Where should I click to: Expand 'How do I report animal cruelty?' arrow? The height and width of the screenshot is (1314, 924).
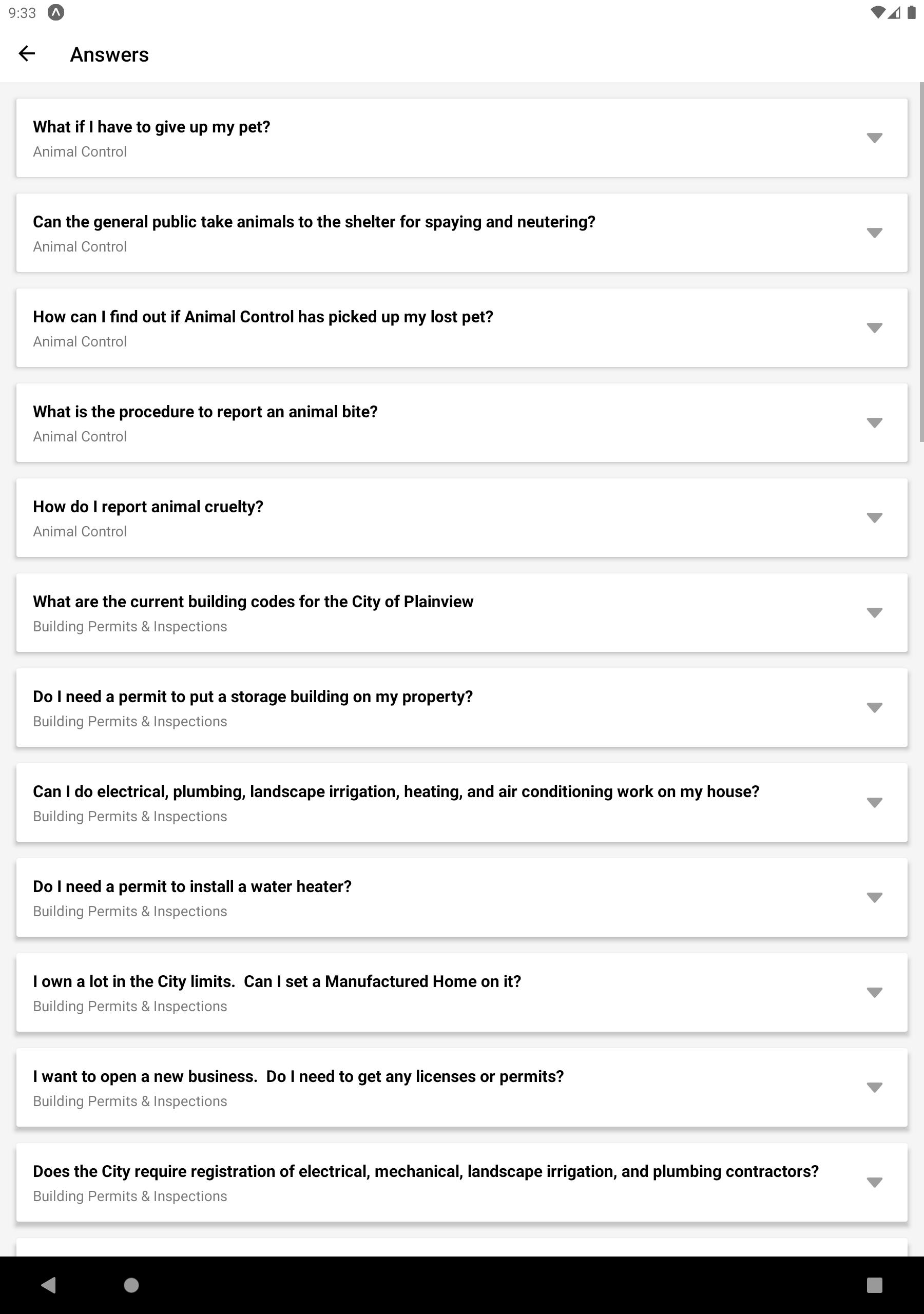tap(874, 518)
